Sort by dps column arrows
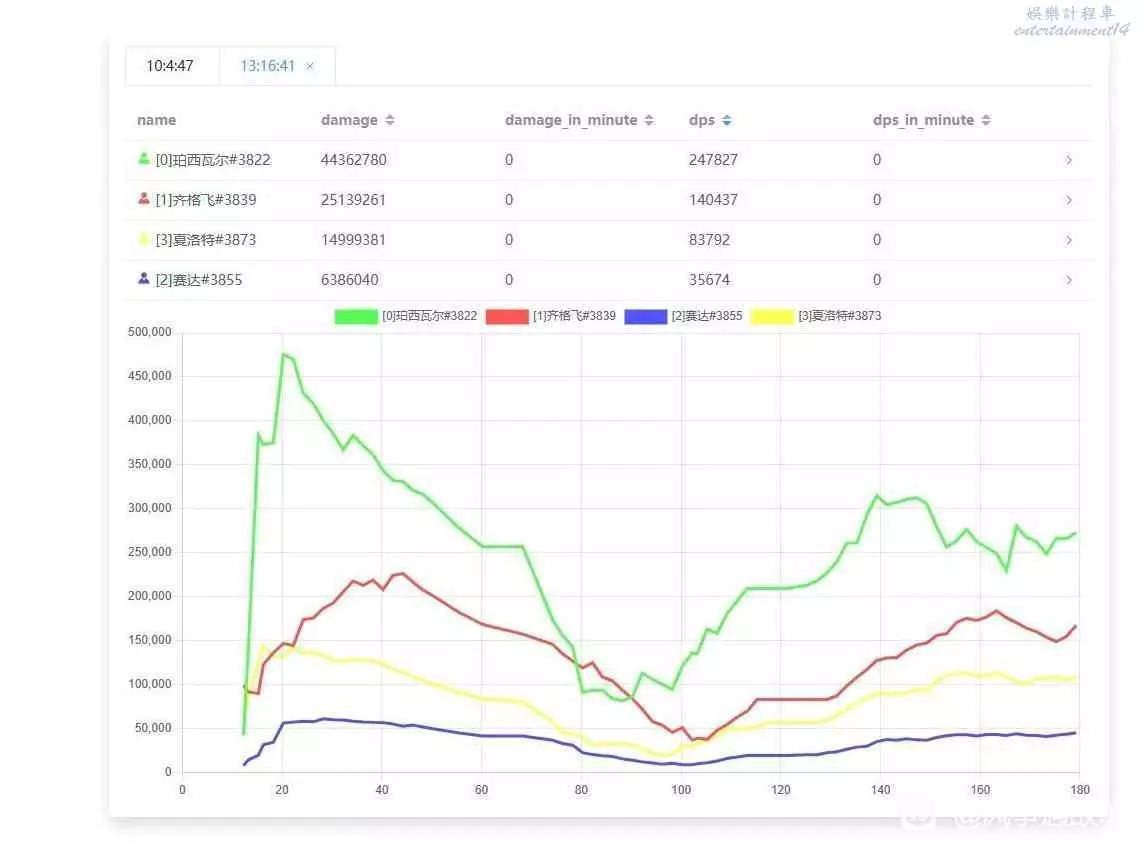Image resolution: width=1146 pixels, height=842 pixels. point(727,120)
